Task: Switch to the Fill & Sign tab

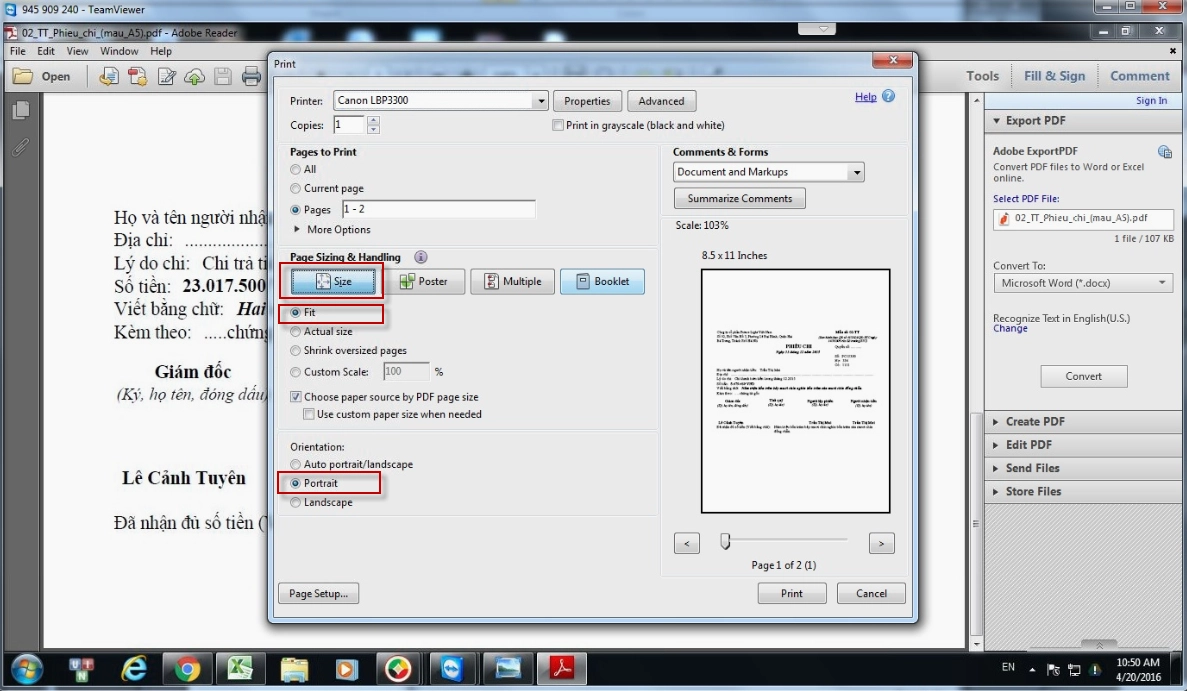Action: [1054, 76]
